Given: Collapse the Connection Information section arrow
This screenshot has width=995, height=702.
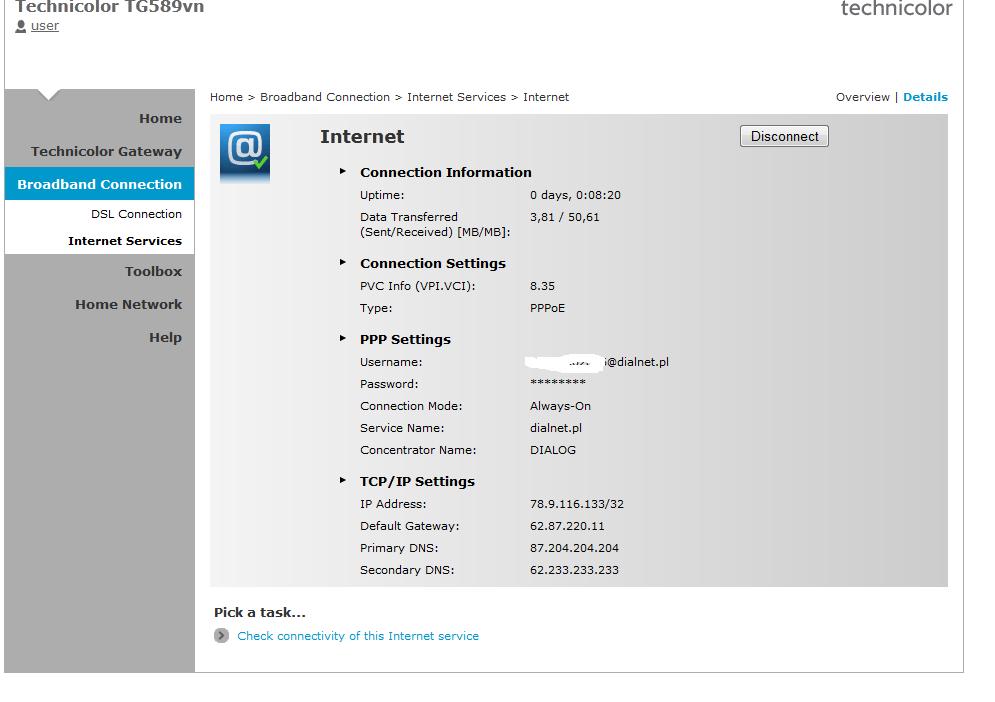Looking at the screenshot, I should coord(343,171).
